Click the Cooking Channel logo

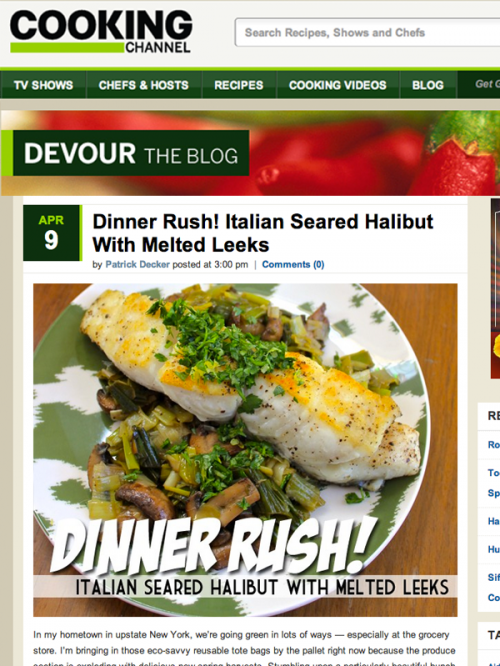click(101, 32)
